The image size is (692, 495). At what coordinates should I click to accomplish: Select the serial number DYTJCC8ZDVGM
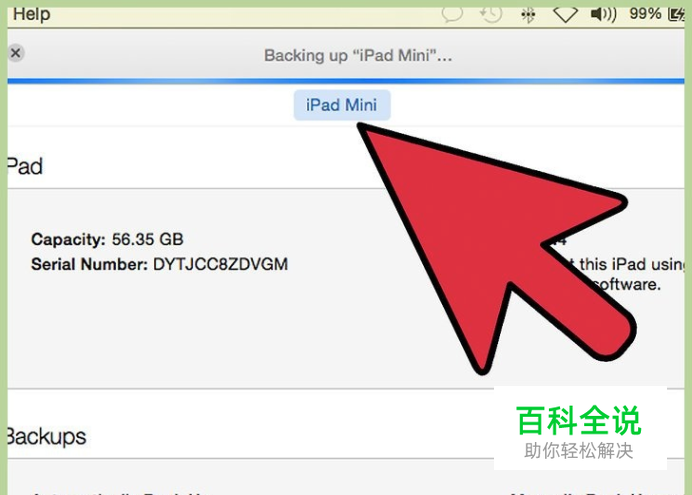point(220,264)
